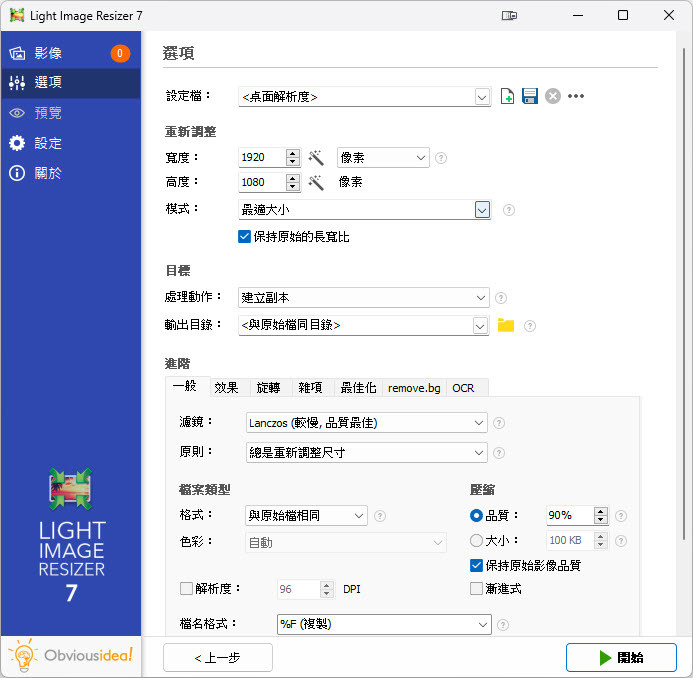The width and height of the screenshot is (693, 678).
Task: Click the 開始 start button
Action: pos(620,657)
